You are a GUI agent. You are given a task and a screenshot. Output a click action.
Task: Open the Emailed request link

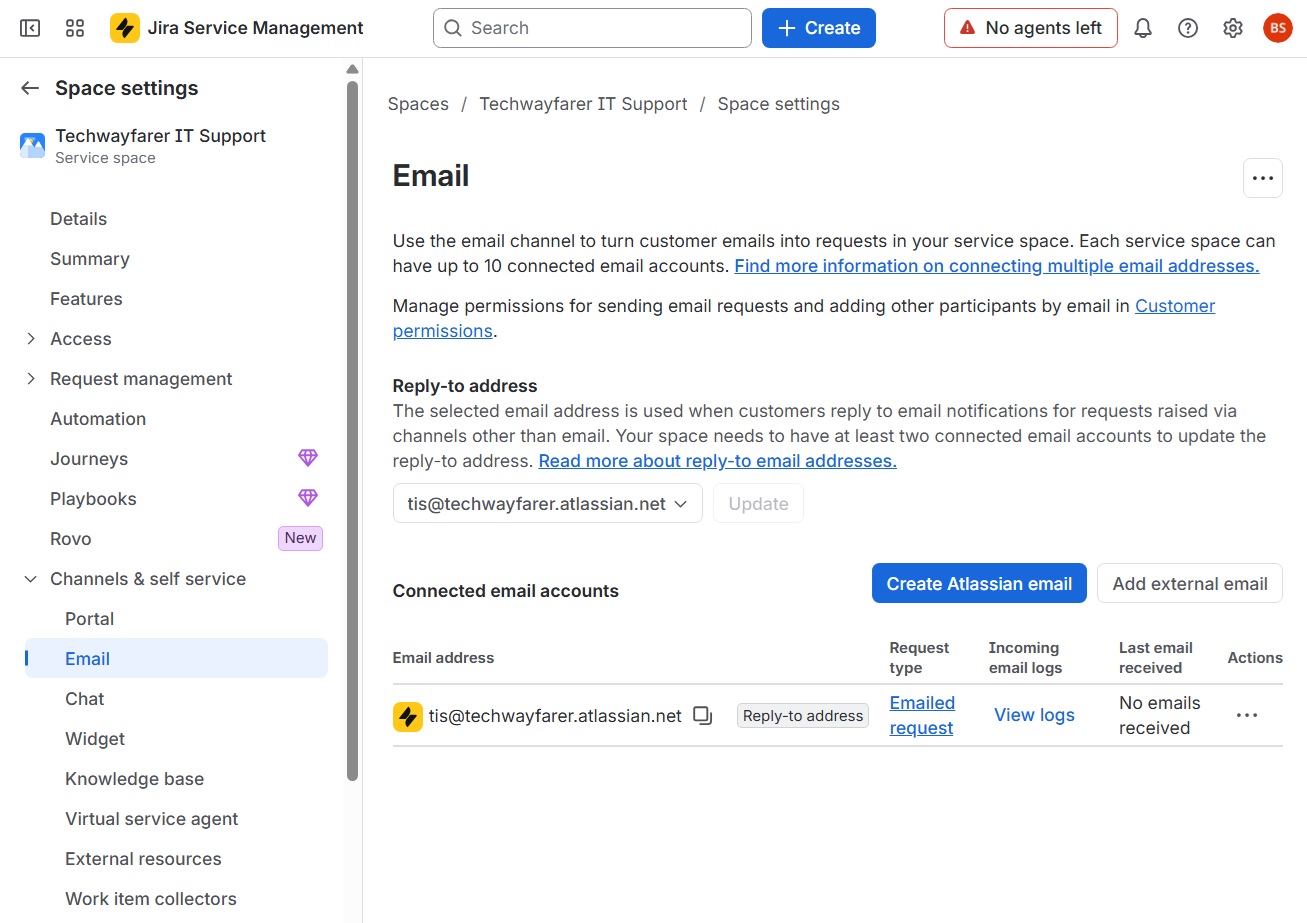(922, 716)
